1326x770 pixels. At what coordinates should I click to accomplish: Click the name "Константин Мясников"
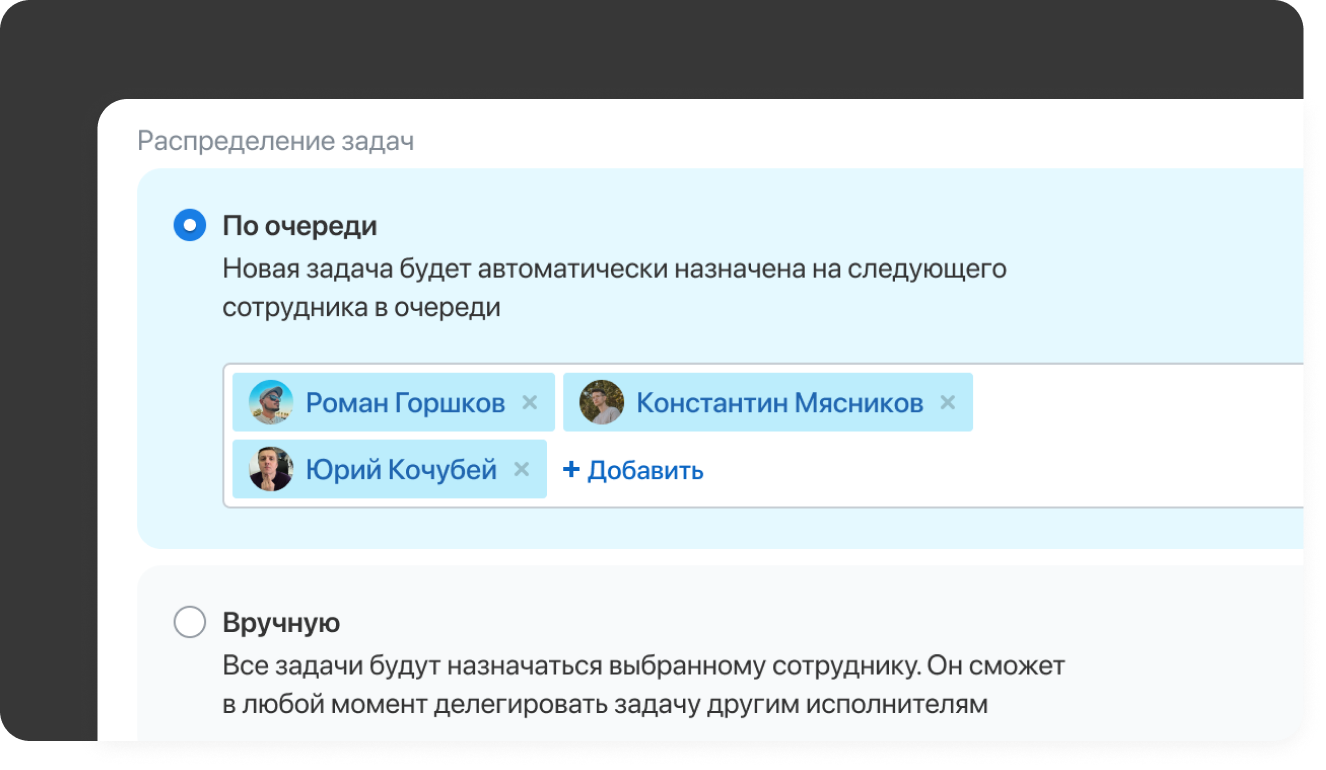pos(780,403)
